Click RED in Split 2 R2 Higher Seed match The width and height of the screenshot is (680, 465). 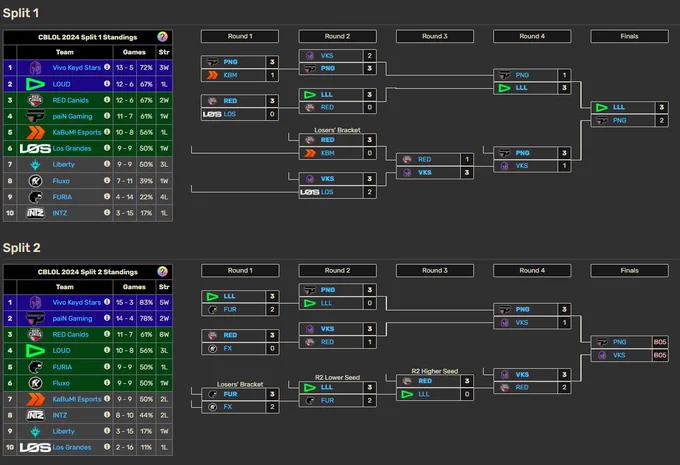(425, 381)
